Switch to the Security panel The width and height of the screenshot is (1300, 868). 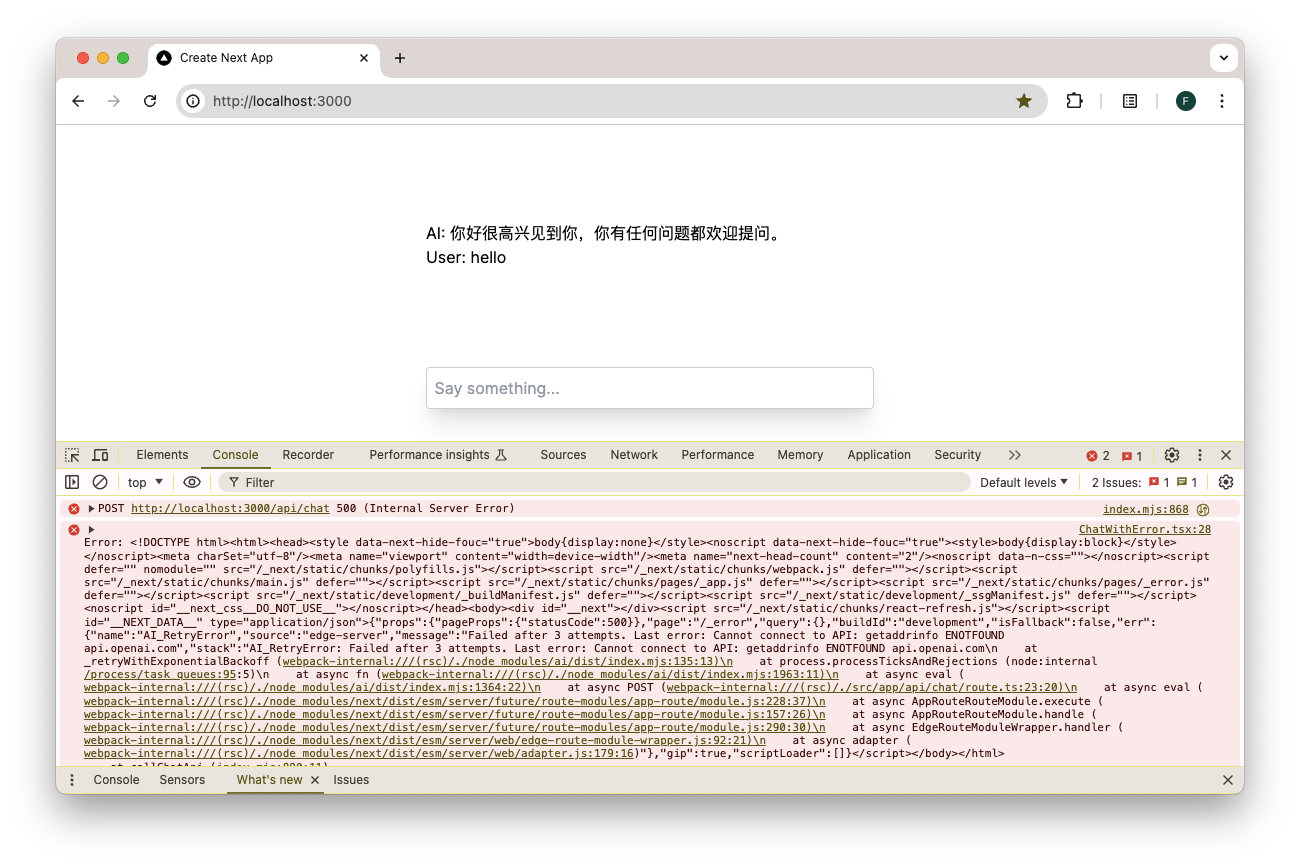pos(958,455)
